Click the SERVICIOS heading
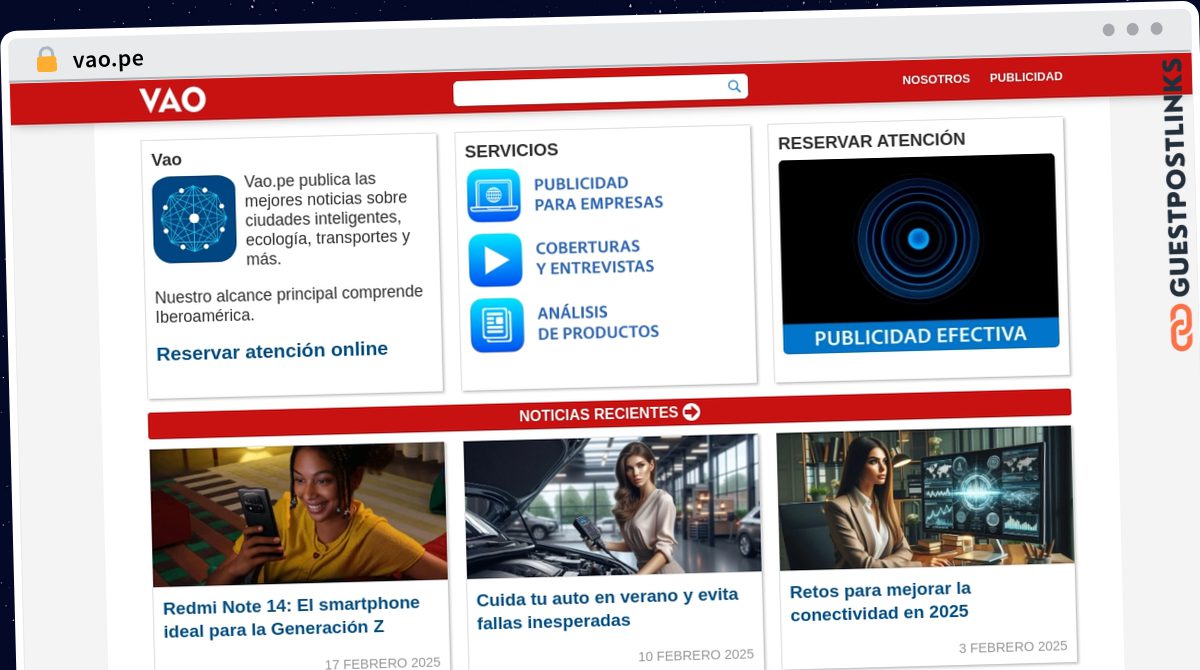 click(511, 150)
